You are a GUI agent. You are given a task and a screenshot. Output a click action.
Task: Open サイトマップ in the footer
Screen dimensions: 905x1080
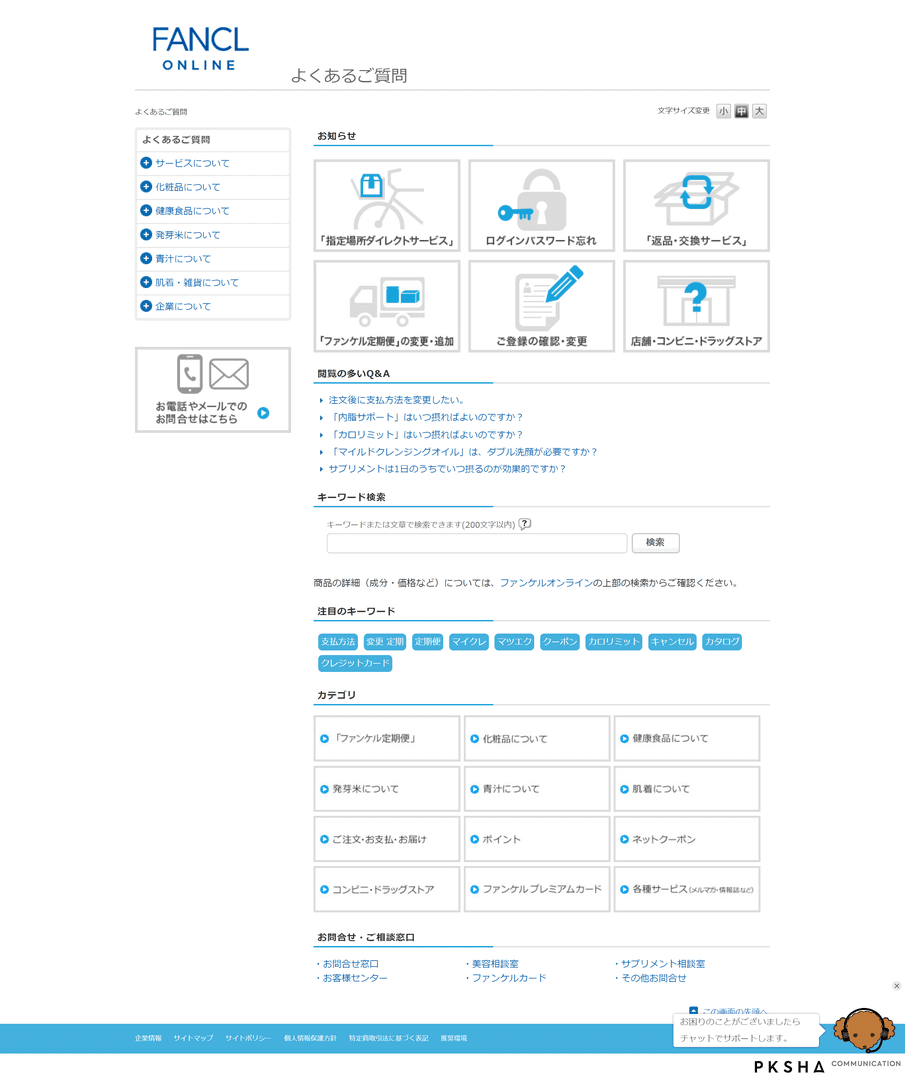(194, 1038)
